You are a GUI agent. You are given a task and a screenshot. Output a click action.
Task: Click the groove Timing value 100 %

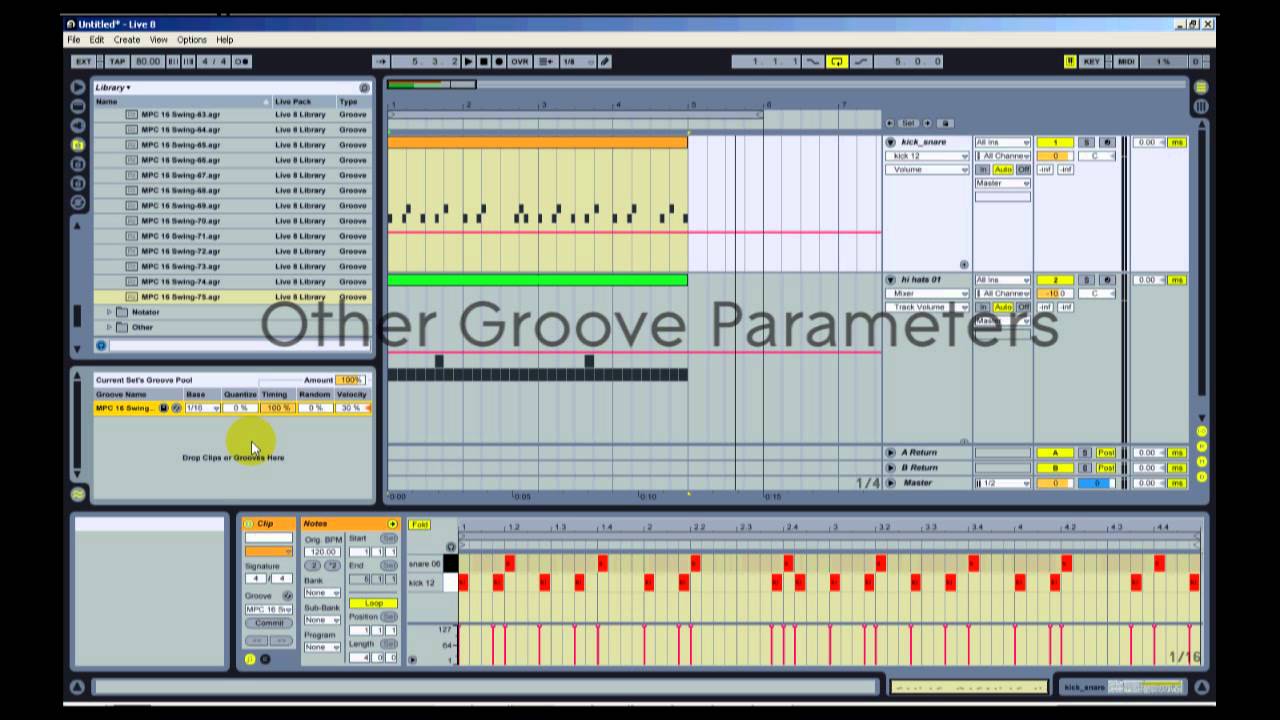[x=277, y=408]
